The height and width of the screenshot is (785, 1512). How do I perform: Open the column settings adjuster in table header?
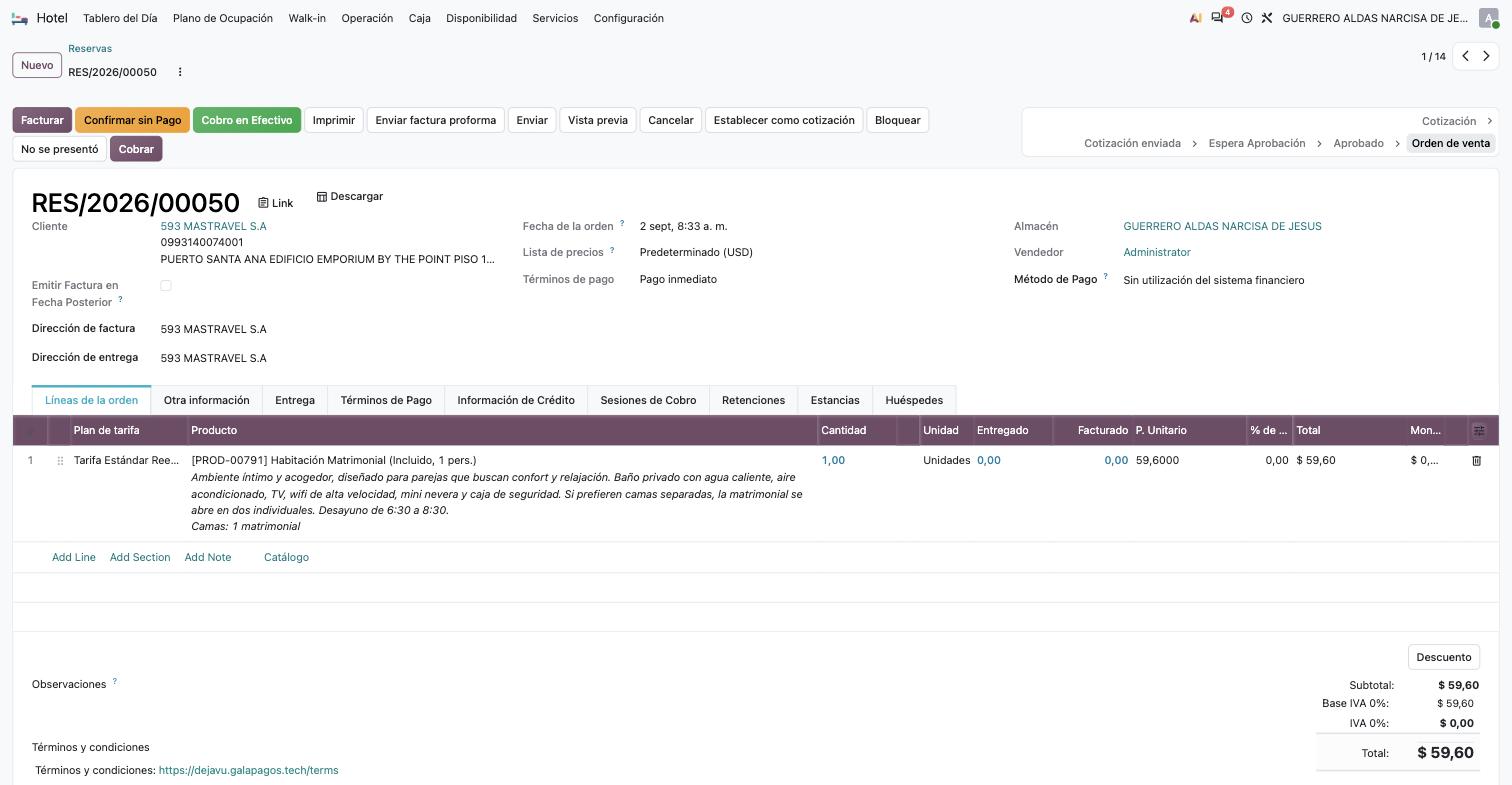click(1479, 430)
